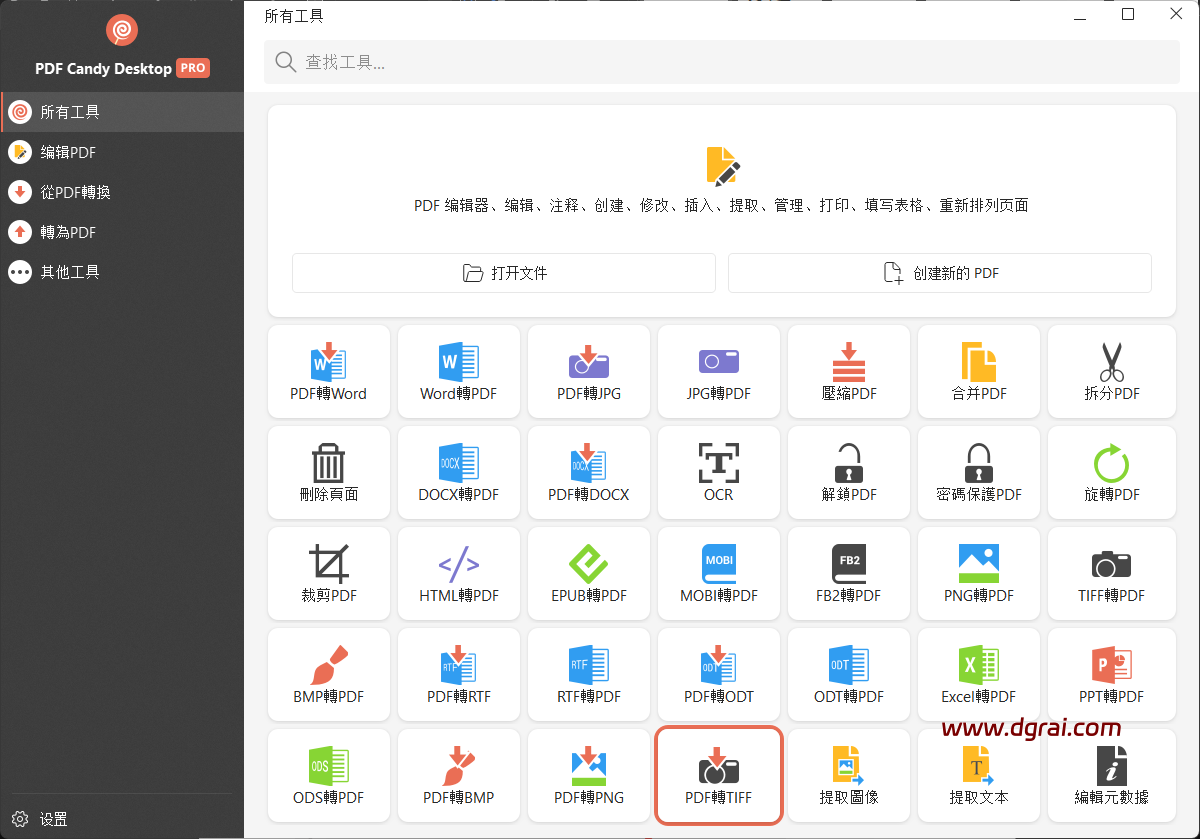Launch the 解鎖PDF unlock tool
1200x839 pixels.
click(x=848, y=472)
